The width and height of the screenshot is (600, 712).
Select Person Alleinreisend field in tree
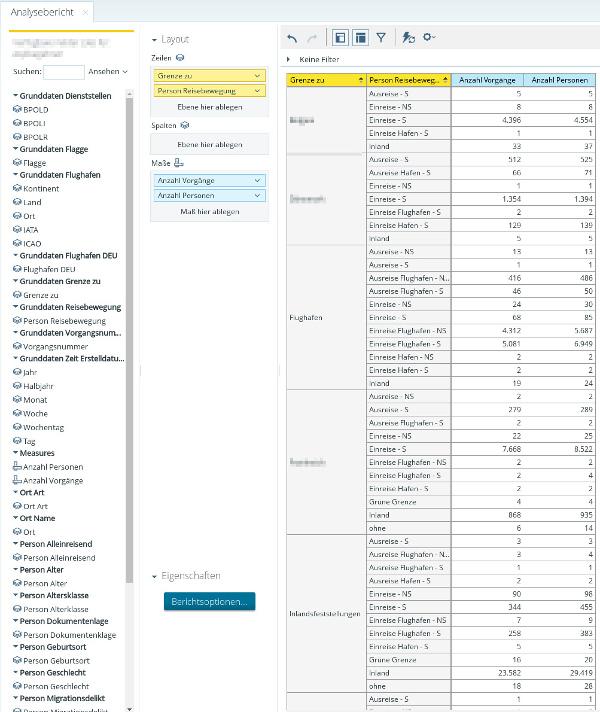point(59,558)
